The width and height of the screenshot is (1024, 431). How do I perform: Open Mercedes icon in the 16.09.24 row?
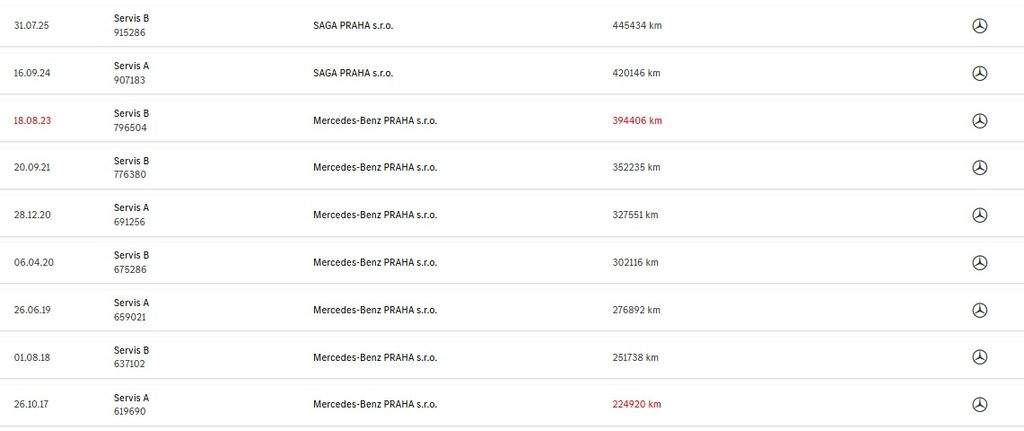(980, 73)
